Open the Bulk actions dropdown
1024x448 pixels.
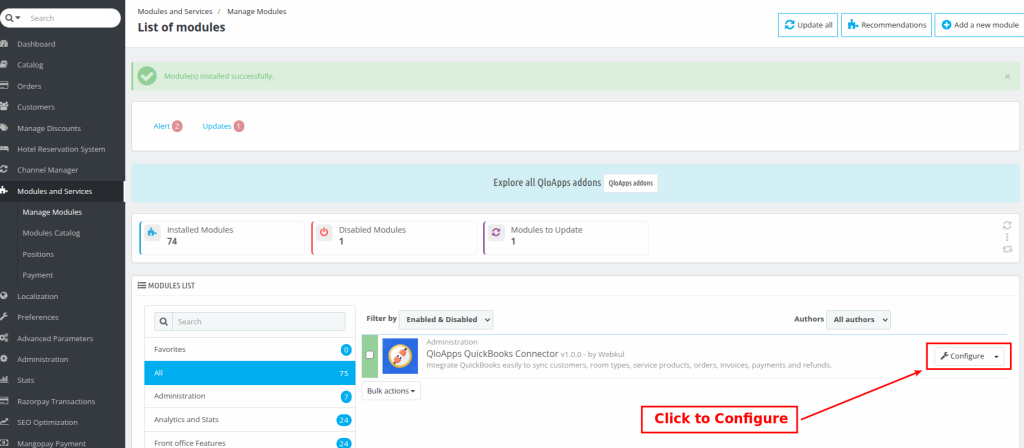coord(391,391)
